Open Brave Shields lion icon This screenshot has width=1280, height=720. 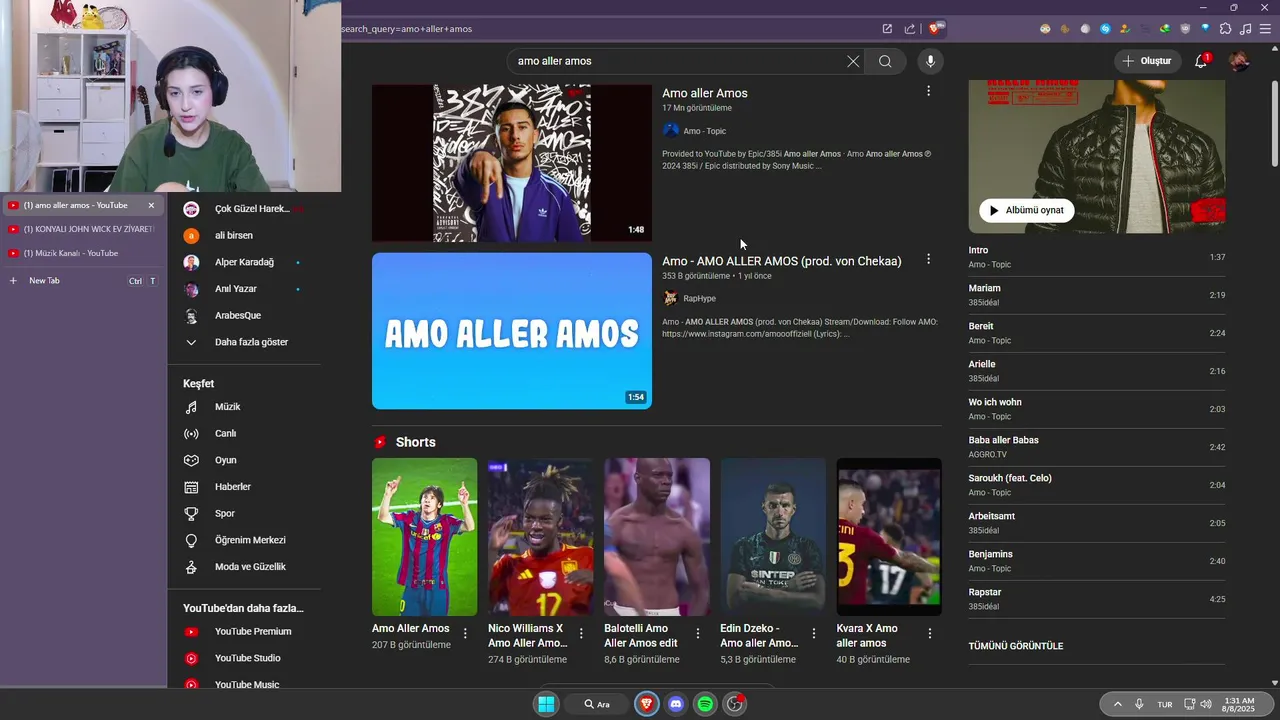tap(935, 29)
